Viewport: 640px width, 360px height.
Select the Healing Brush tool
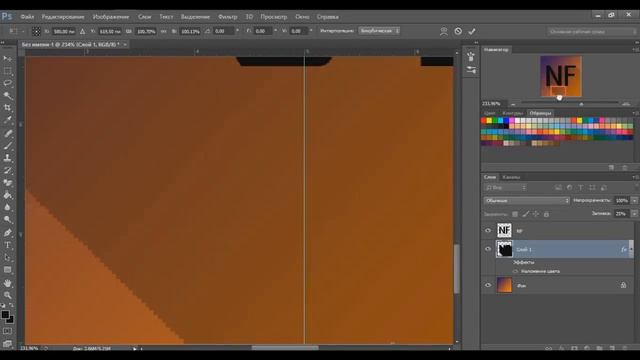(7, 133)
